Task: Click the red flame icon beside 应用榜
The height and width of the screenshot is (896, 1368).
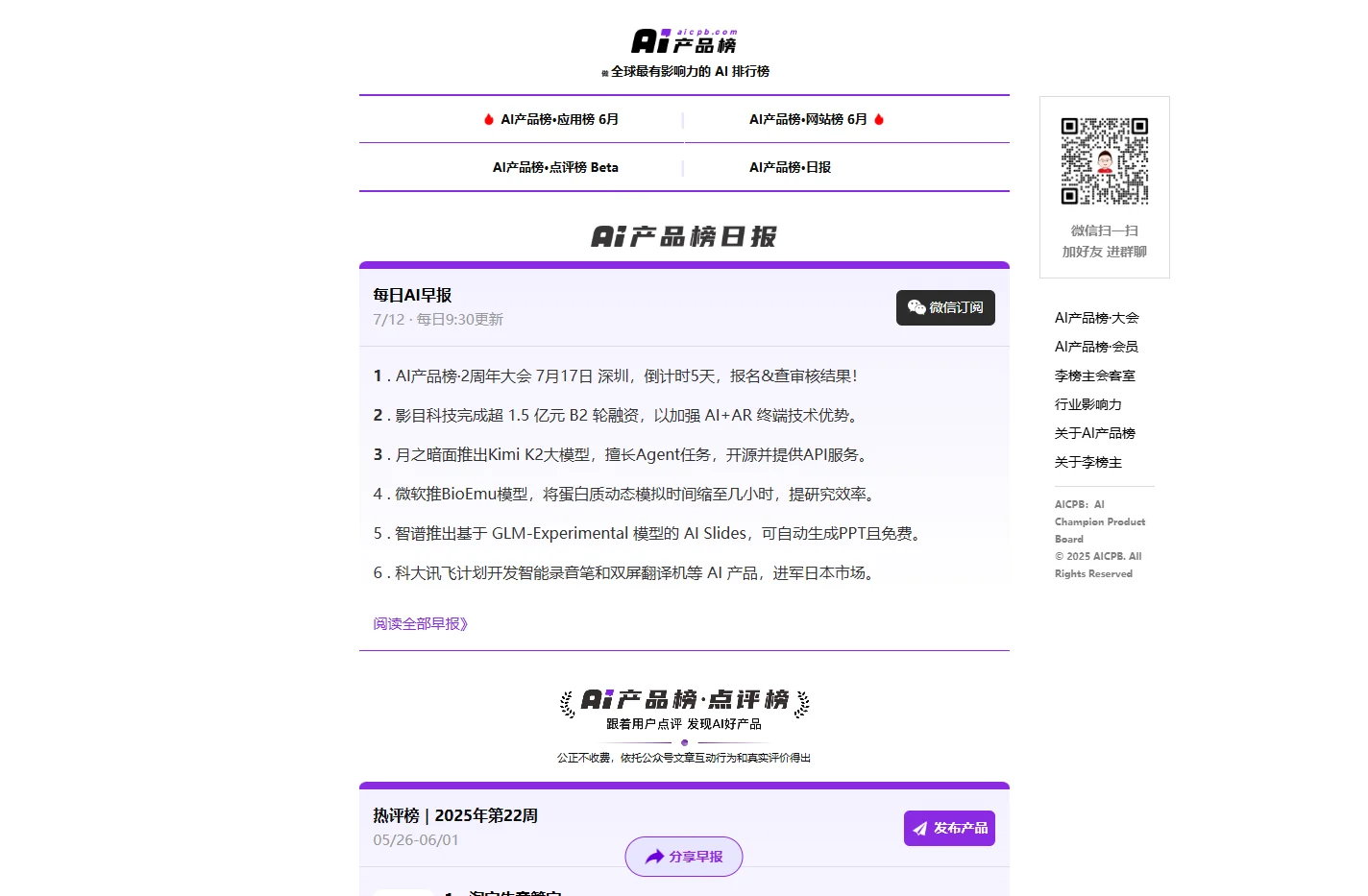Action: point(489,120)
